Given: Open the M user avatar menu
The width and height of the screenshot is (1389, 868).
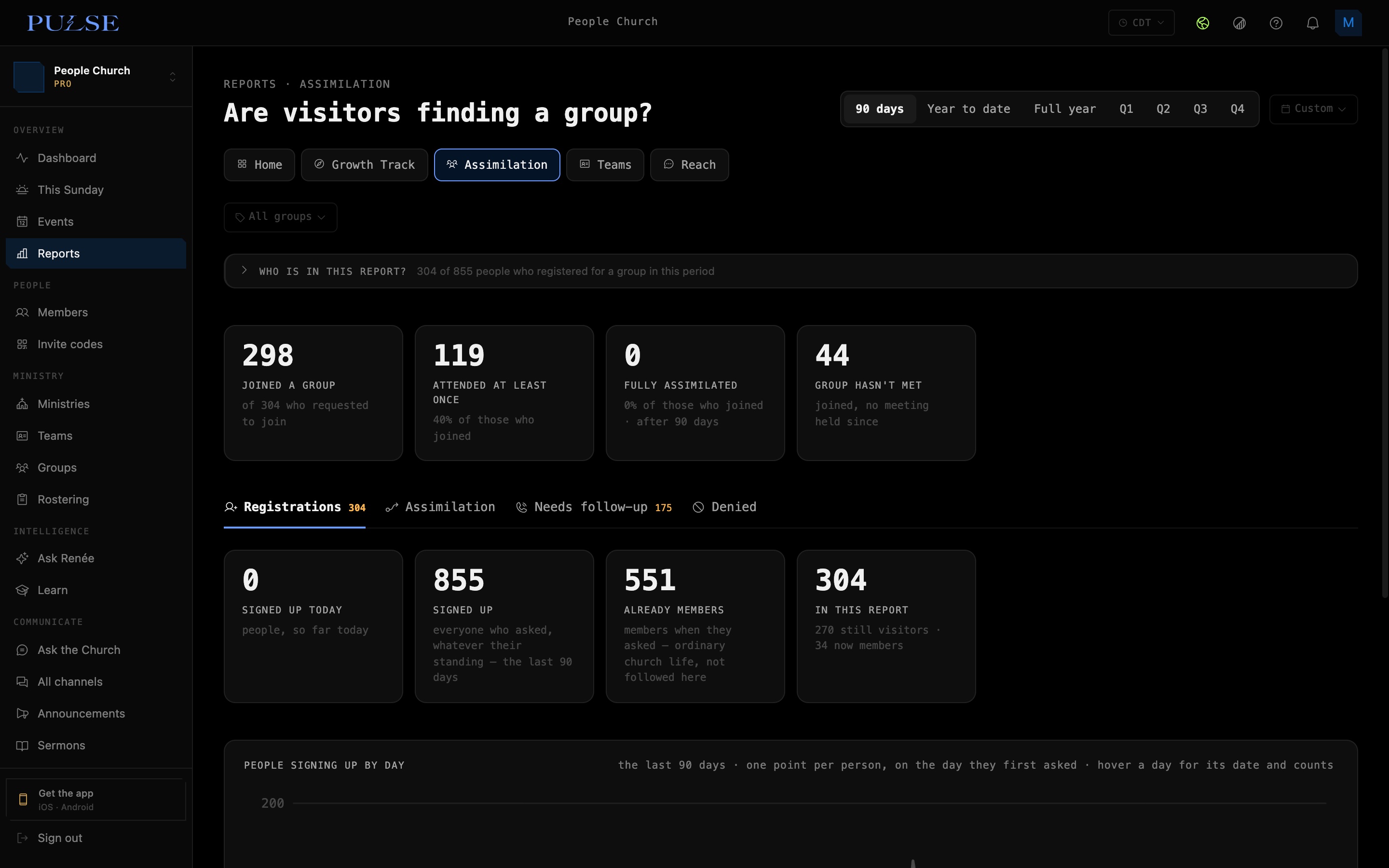Looking at the screenshot, I should 1348,23.
